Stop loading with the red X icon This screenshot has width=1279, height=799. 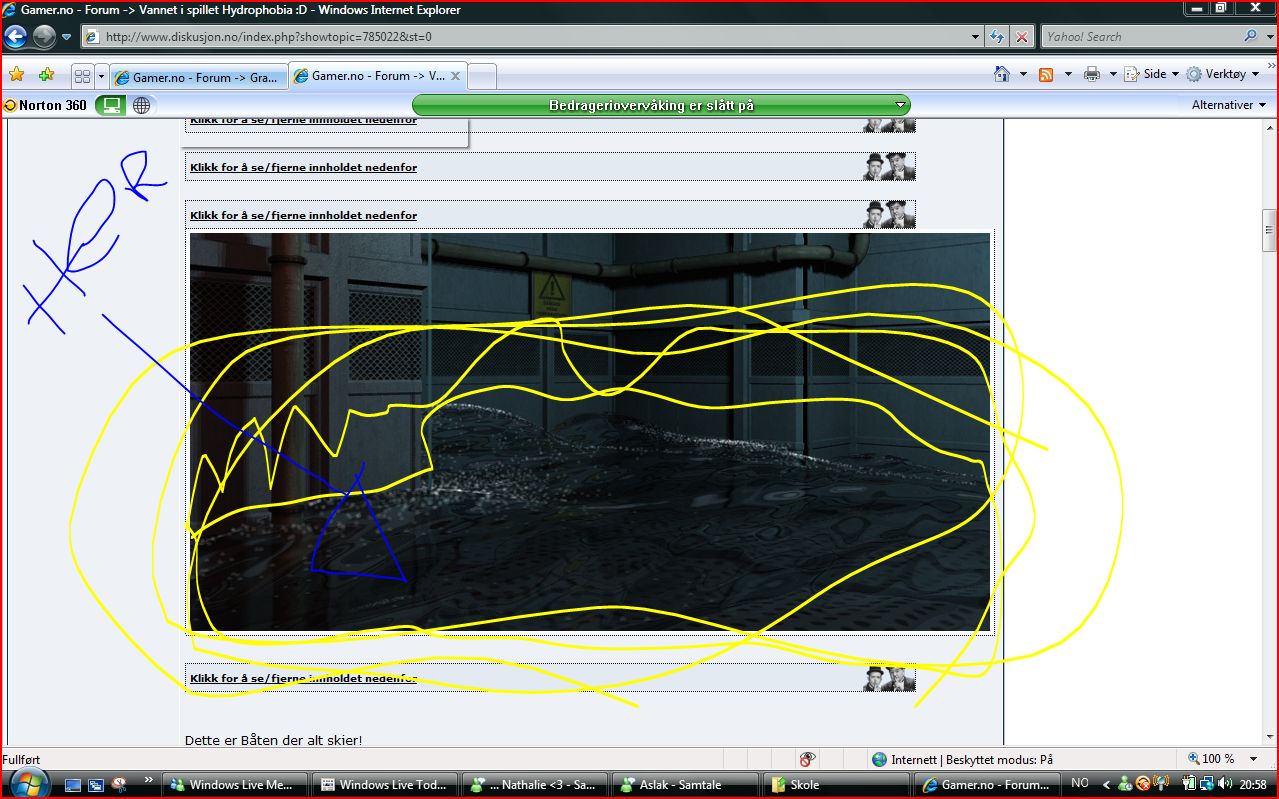tap(1021, 37)
